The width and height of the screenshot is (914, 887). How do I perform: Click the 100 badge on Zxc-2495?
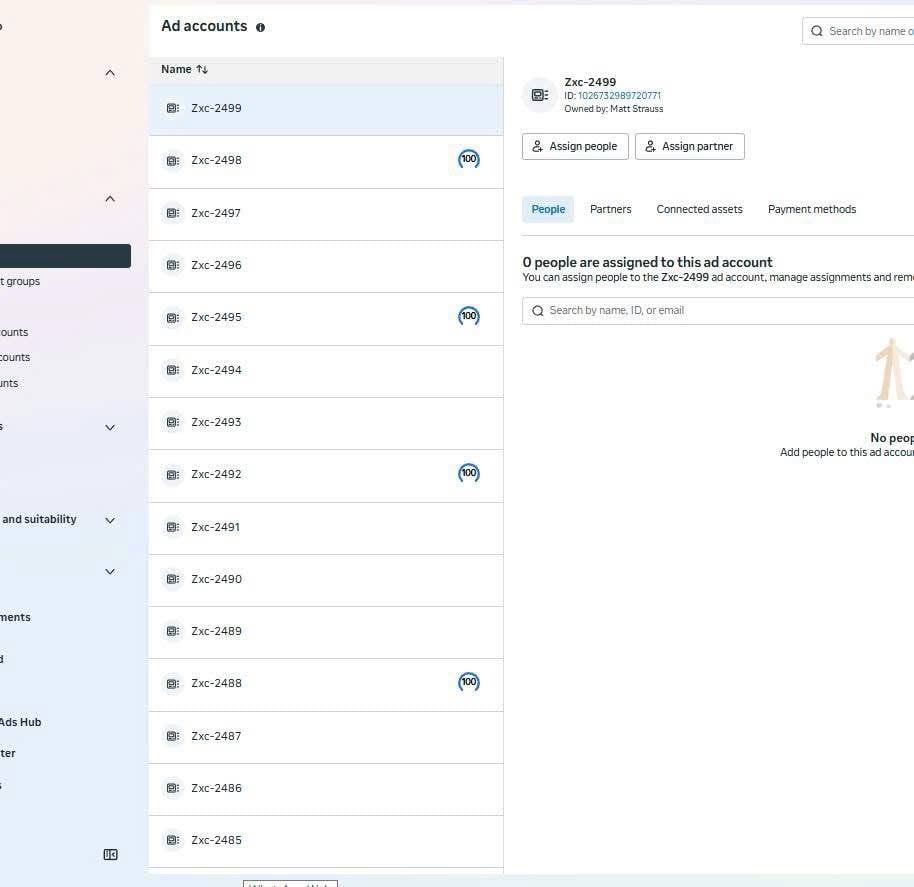point(469,316)
